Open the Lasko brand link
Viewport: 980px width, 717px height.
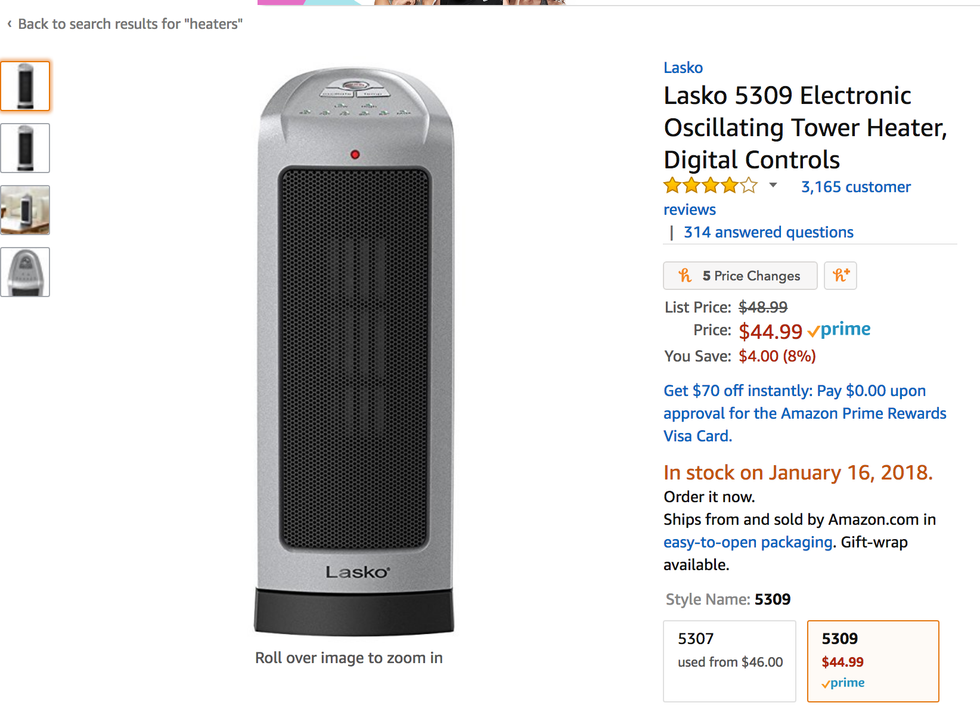click(683, 68)
